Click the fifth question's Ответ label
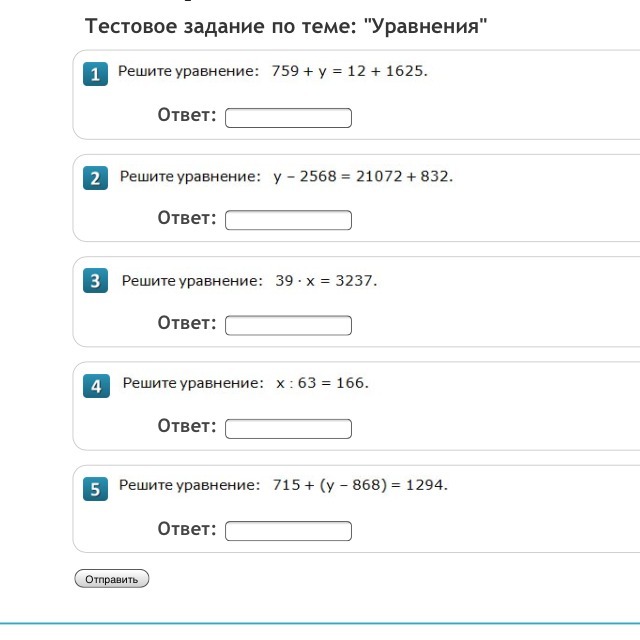Screen dimensions: 640x640 pyautogui.click(x=187, y=529)
